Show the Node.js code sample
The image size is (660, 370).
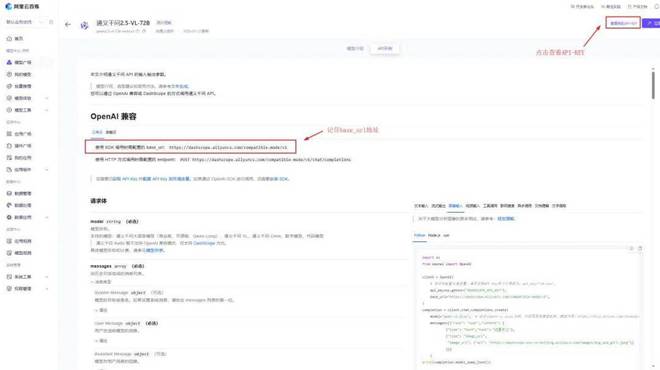coord(434,235)
